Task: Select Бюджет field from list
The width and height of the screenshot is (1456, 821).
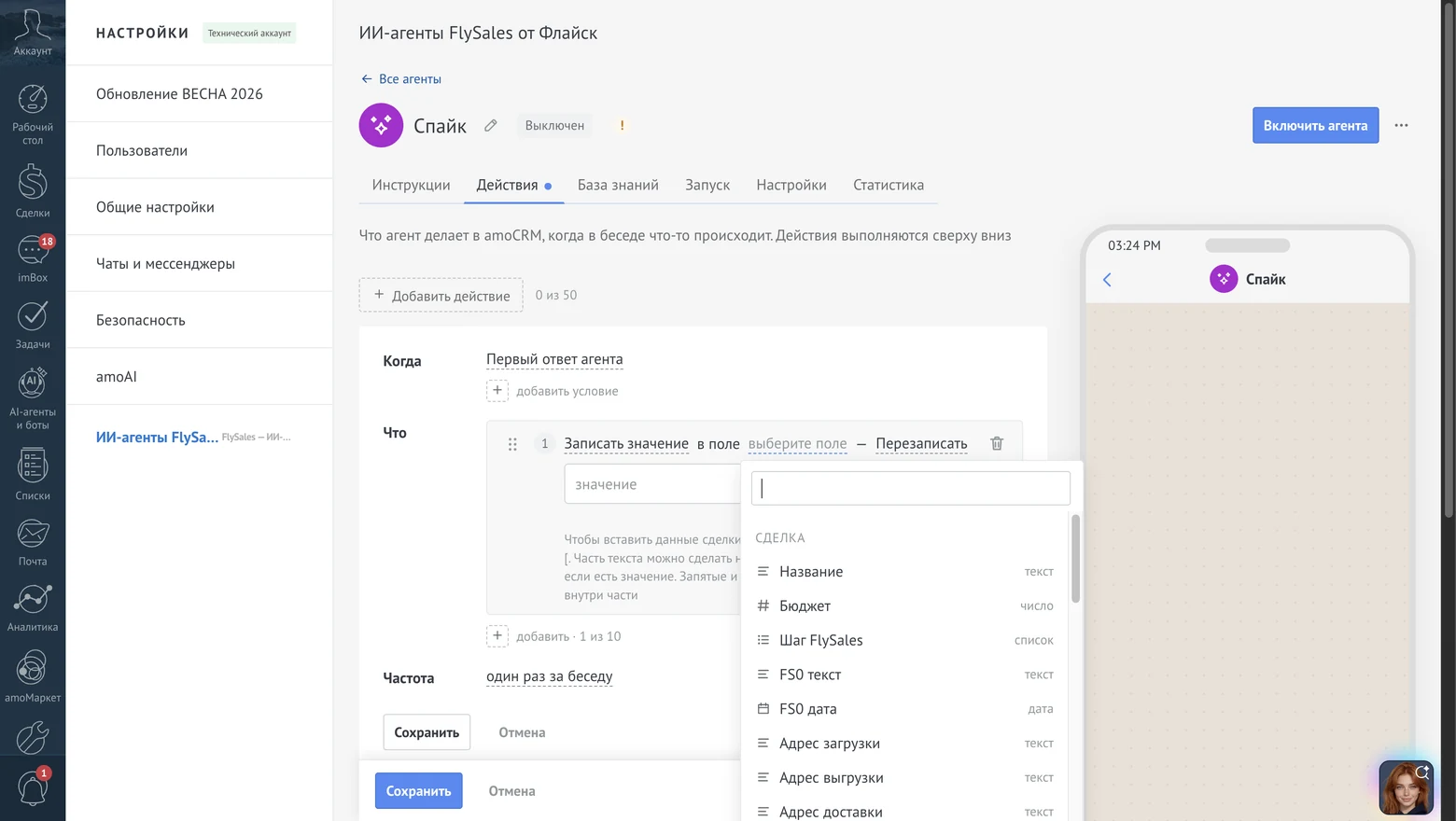Action: coord(904,605)
